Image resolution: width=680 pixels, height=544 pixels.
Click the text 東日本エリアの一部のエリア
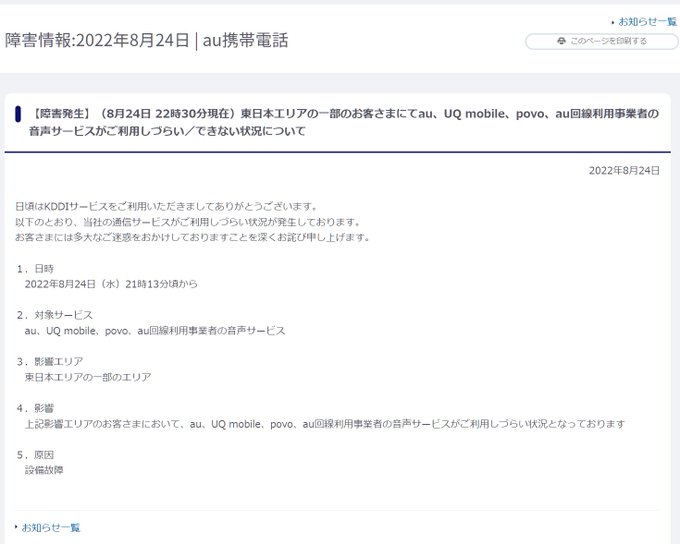click(x=88, y=377)
